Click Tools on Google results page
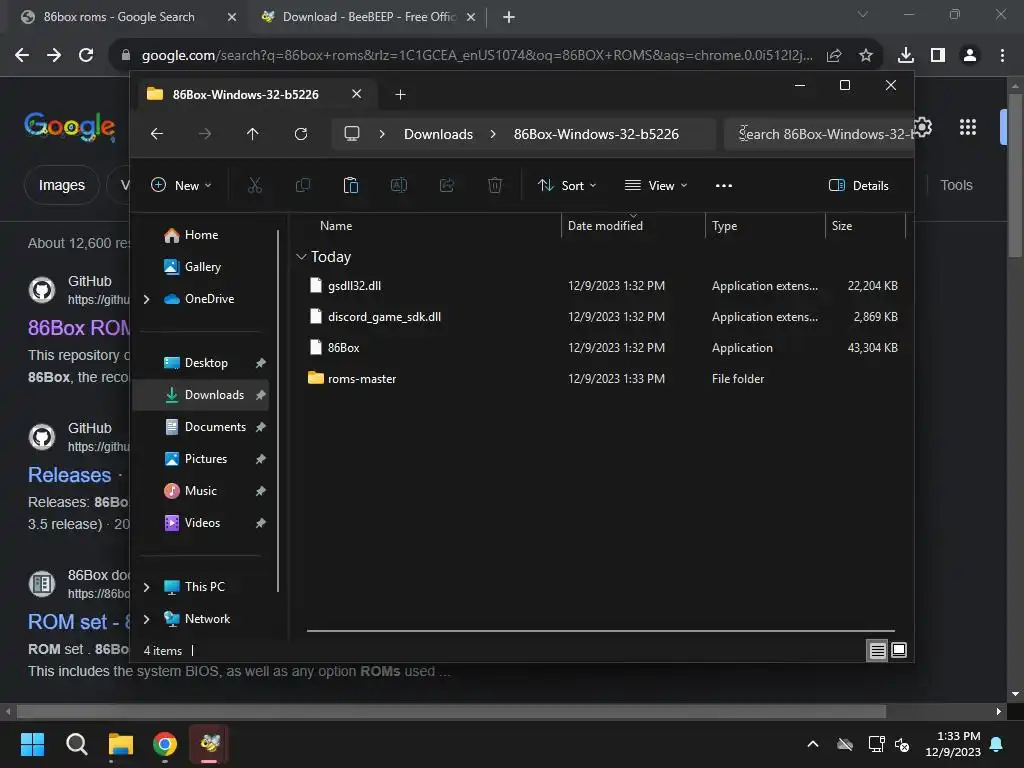 point(956,185)
